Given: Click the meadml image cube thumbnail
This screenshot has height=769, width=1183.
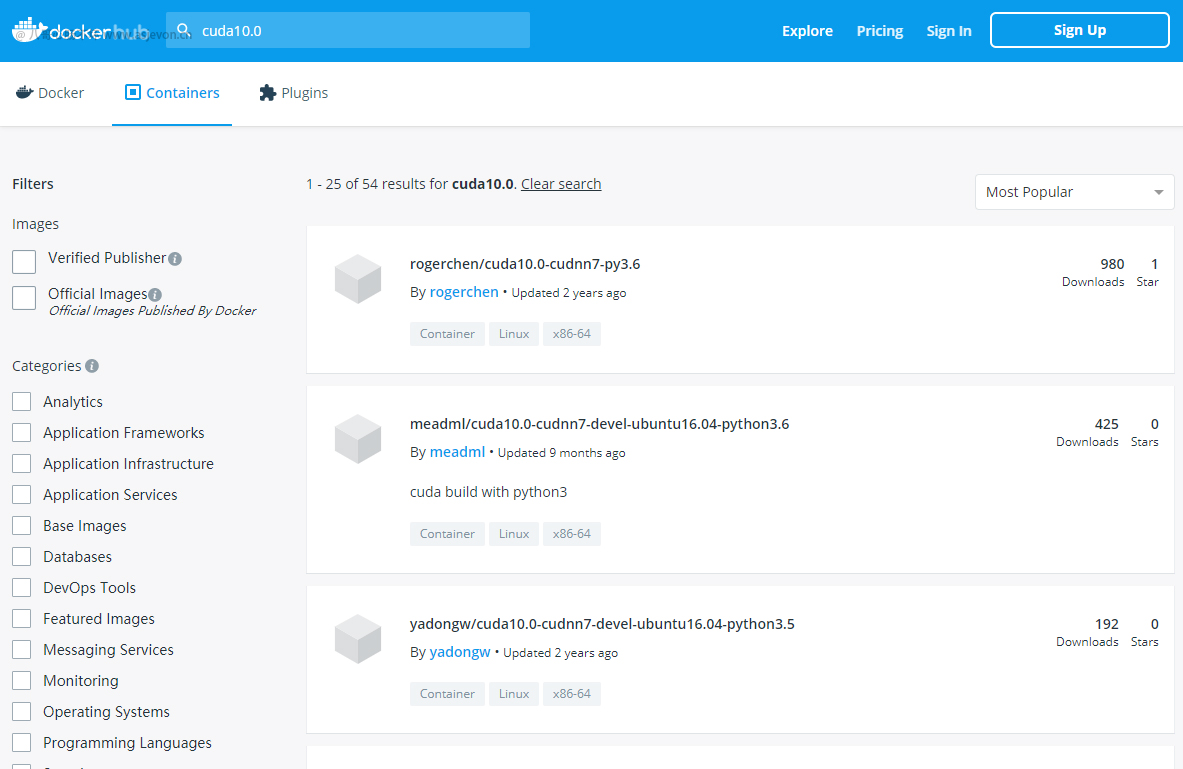Looking at the screenshot, I should (358, 438).
